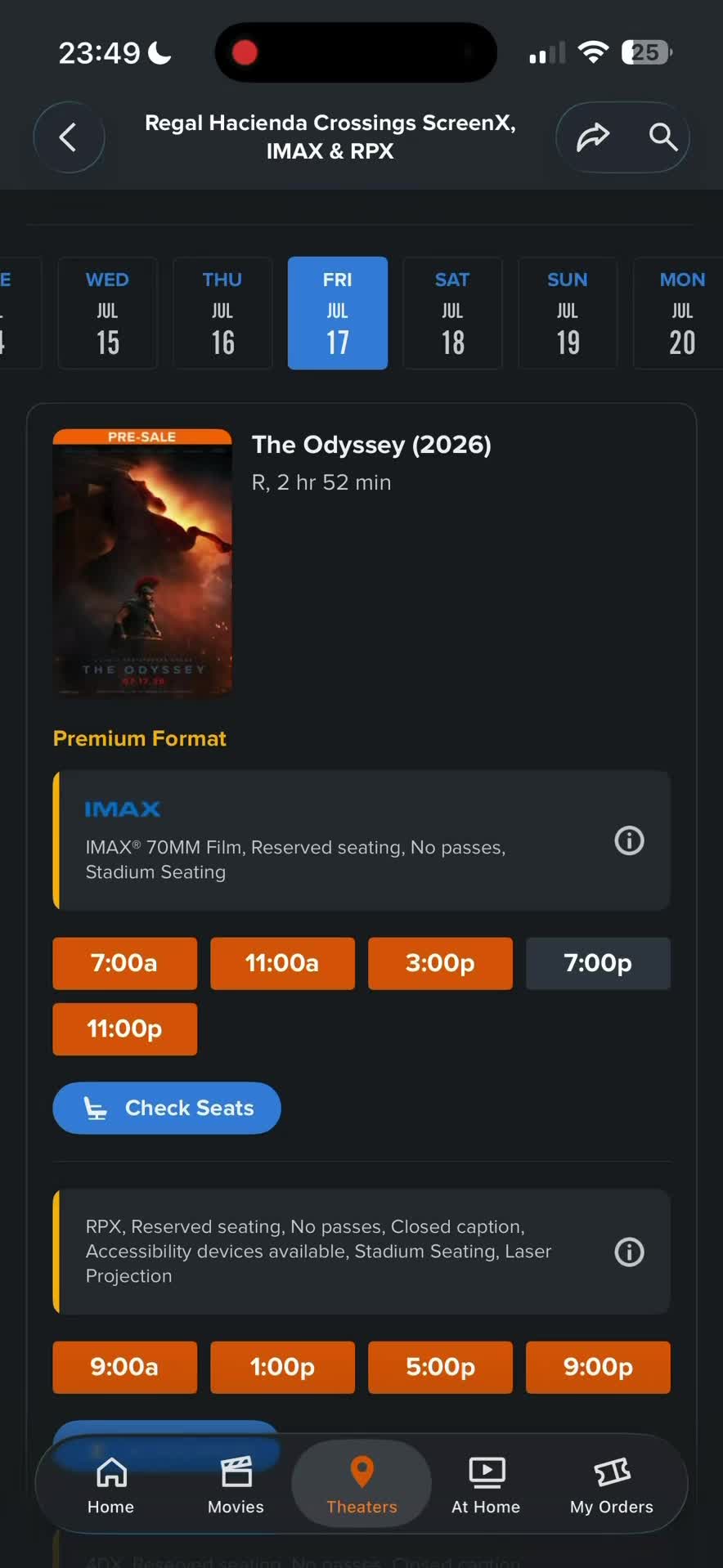
Task: Select the Theaters tab
Action: (x=361, y=1485)
